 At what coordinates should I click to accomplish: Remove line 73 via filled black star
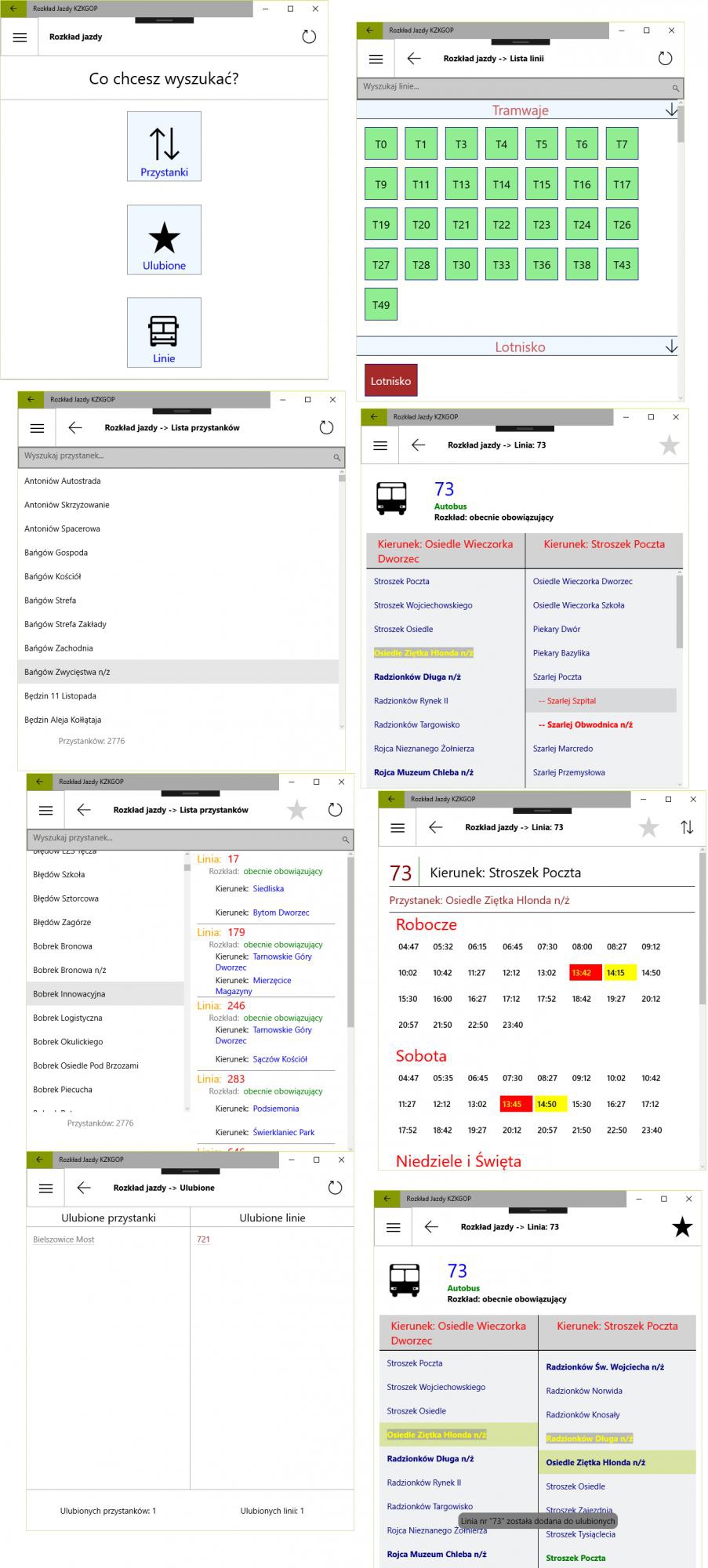pyautogui.click(x=682, y=1227)
